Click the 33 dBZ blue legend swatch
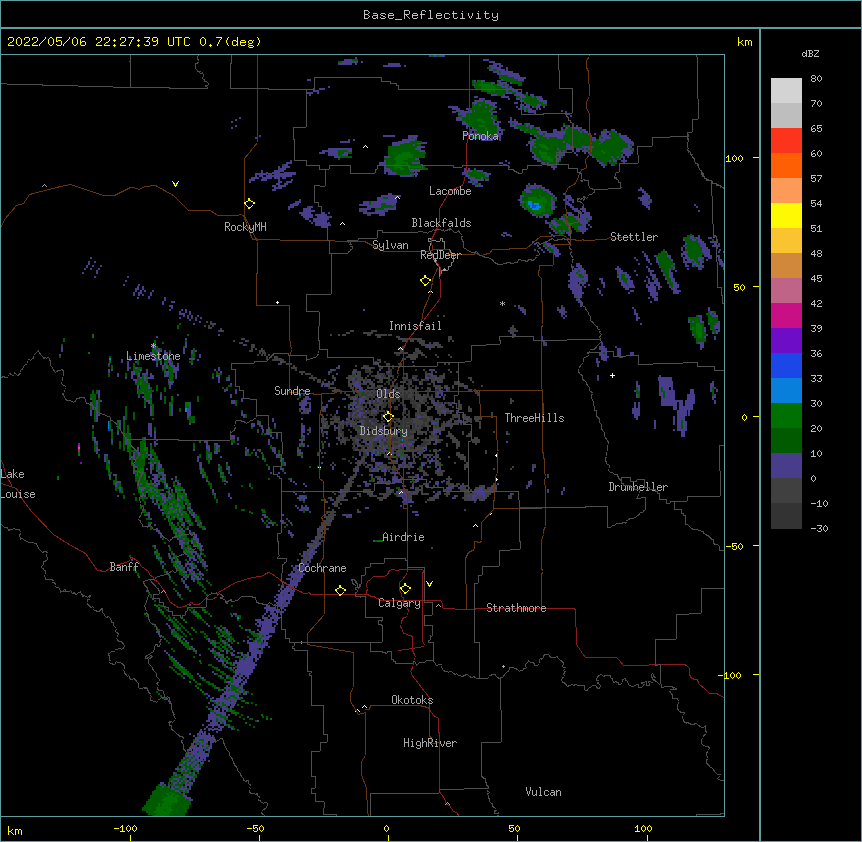 [x=786, y=365]
